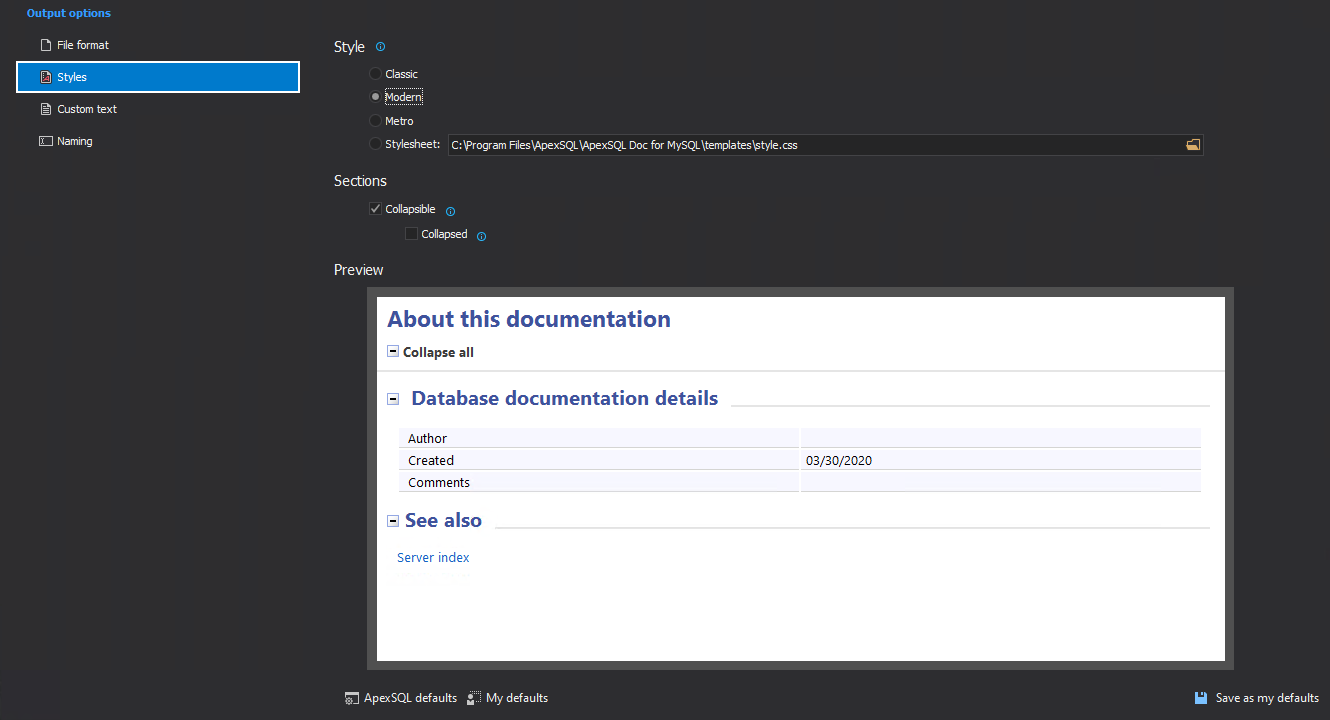Click the Save as my defaults disk icon

coord(1201,698)
